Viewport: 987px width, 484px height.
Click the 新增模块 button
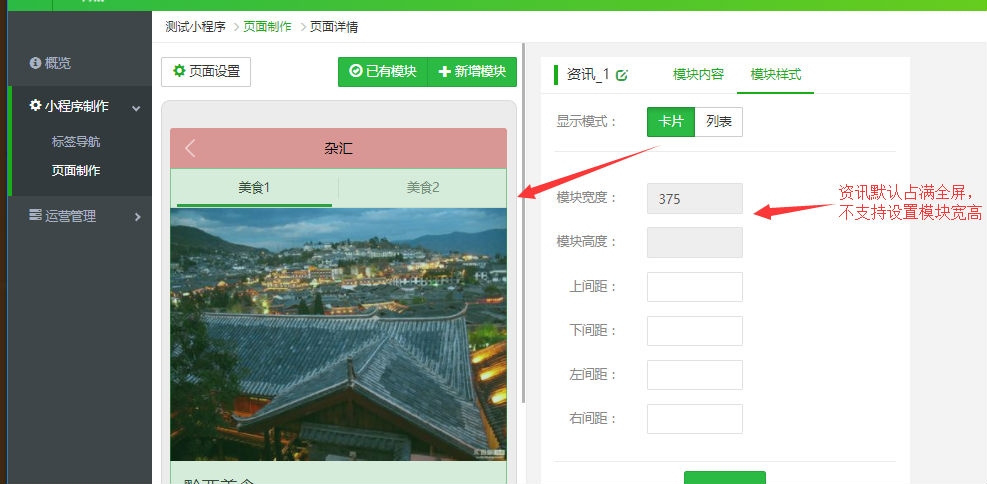click(472, 72)
